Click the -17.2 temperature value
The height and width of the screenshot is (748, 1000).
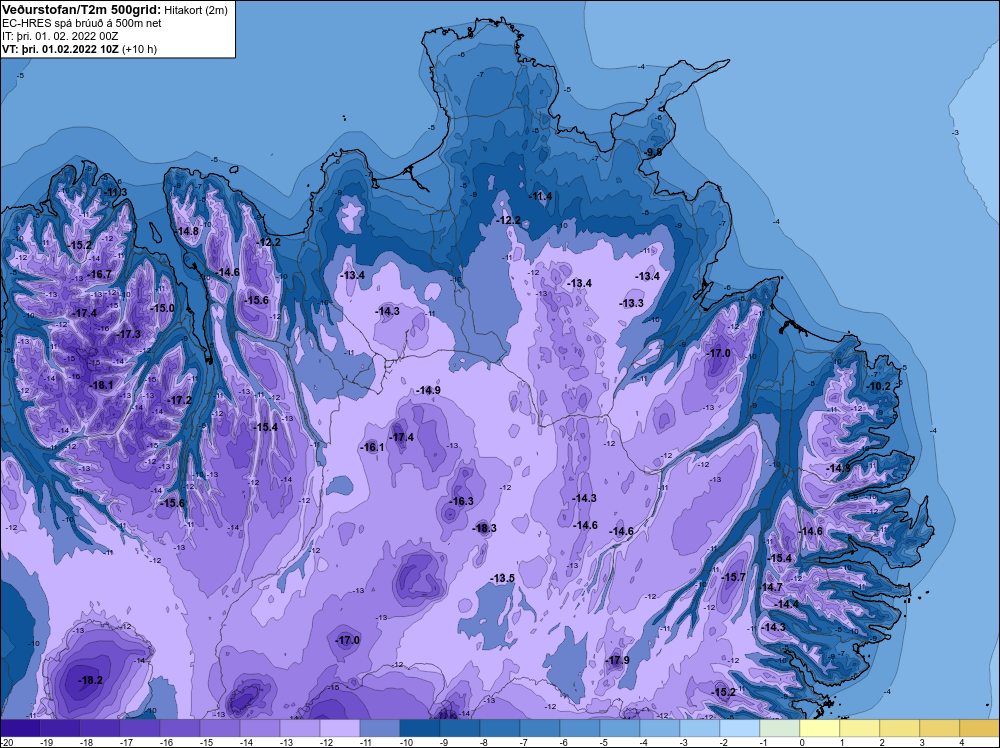coord(179,400)
